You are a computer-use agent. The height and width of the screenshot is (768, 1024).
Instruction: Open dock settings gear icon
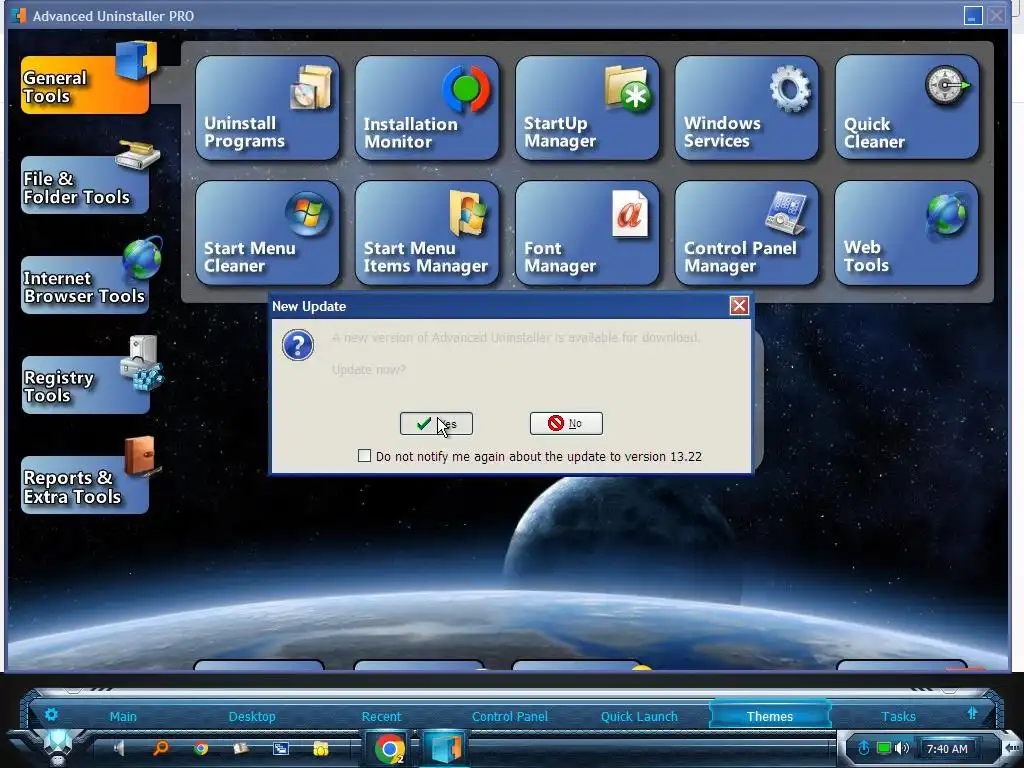(x=52, y=714)
